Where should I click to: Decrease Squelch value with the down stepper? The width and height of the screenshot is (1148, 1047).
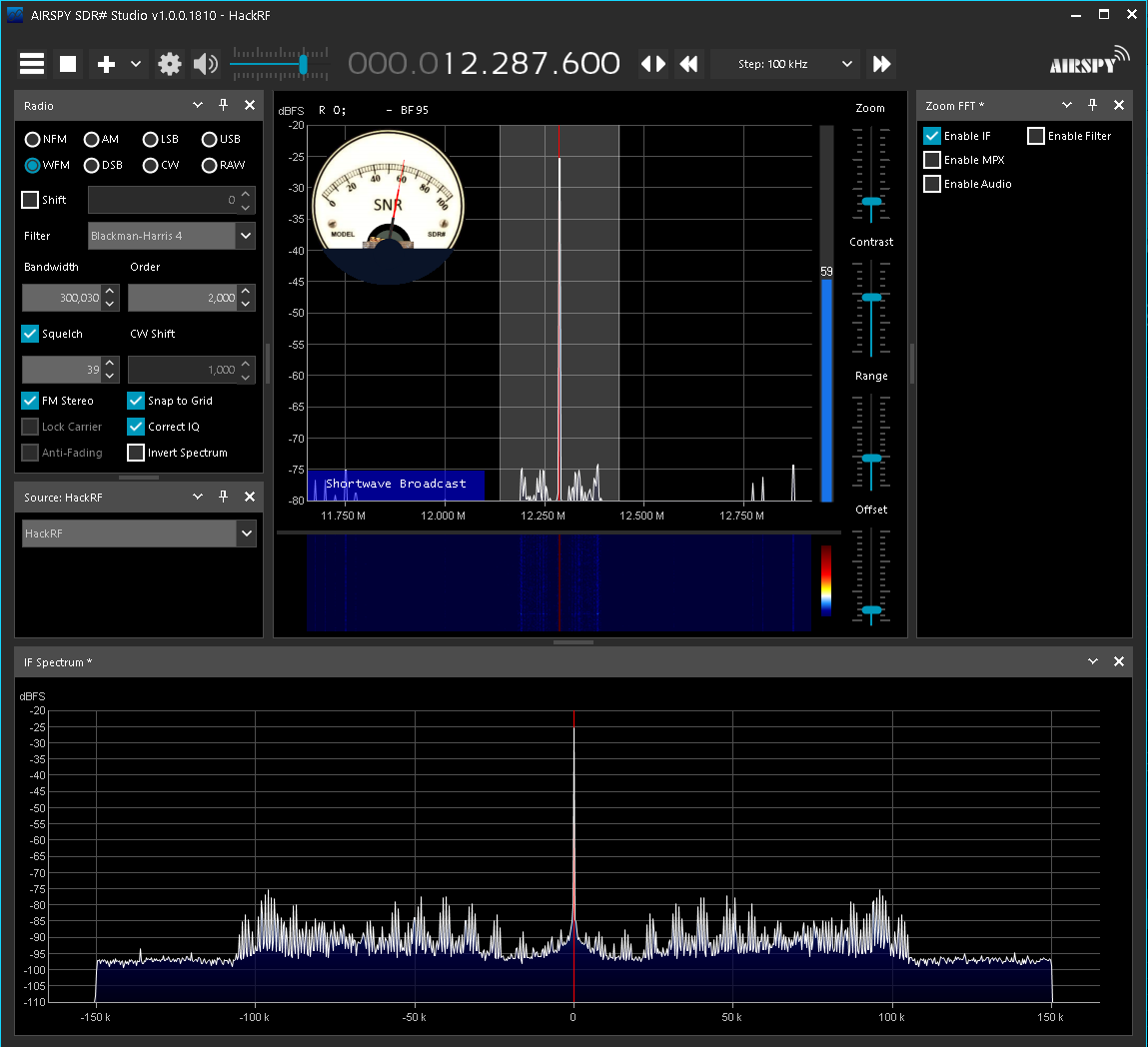coord(110,377)
